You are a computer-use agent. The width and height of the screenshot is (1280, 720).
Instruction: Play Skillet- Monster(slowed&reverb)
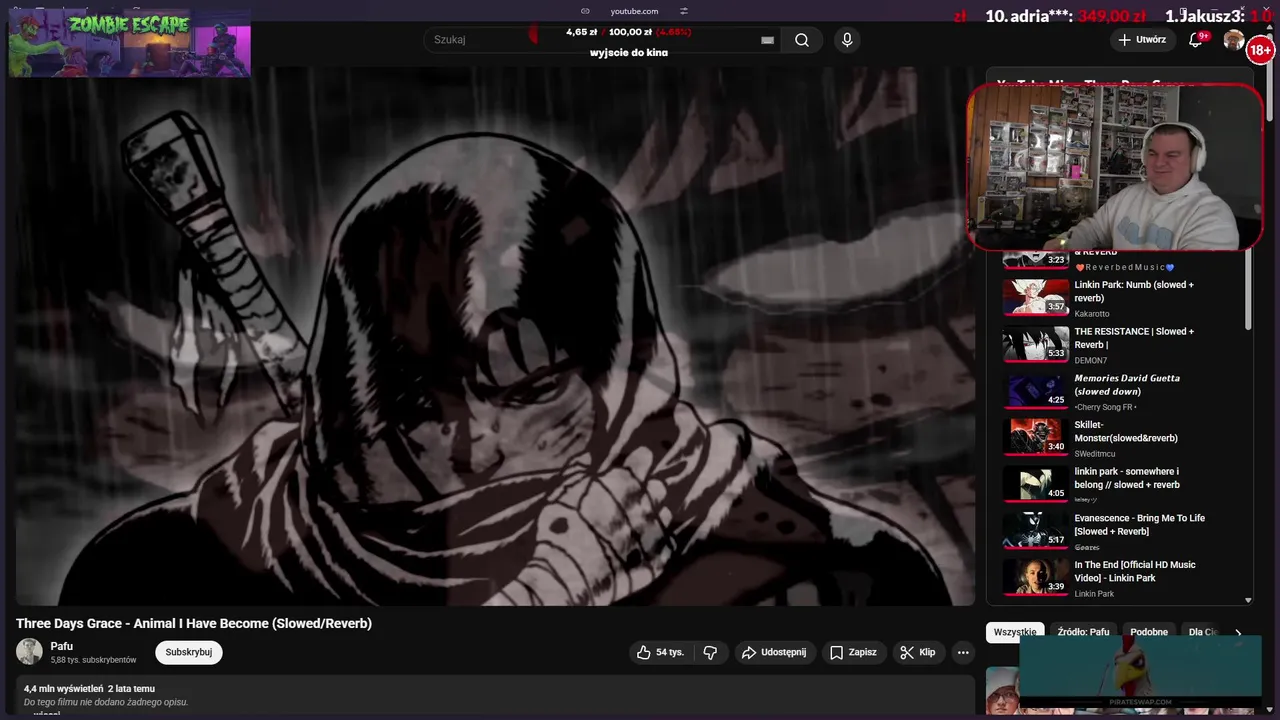tap(1126, 431)
